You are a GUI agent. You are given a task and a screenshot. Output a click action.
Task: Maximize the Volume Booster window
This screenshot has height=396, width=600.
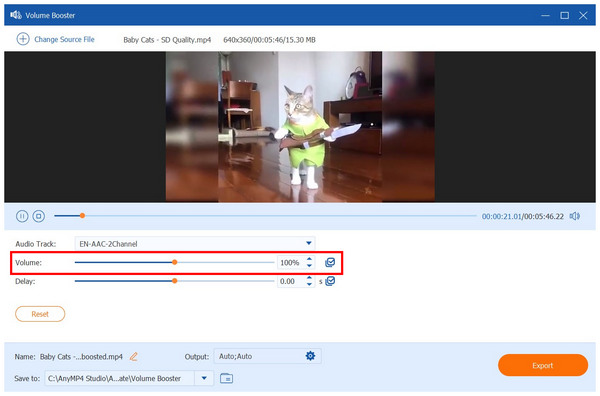tap(564, 15)
